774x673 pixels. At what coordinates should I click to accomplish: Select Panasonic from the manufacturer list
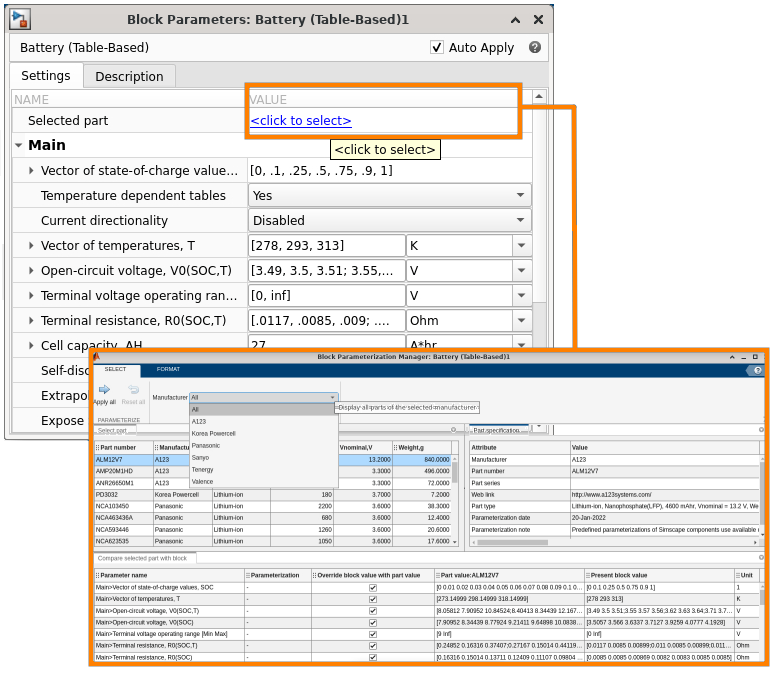206,445
